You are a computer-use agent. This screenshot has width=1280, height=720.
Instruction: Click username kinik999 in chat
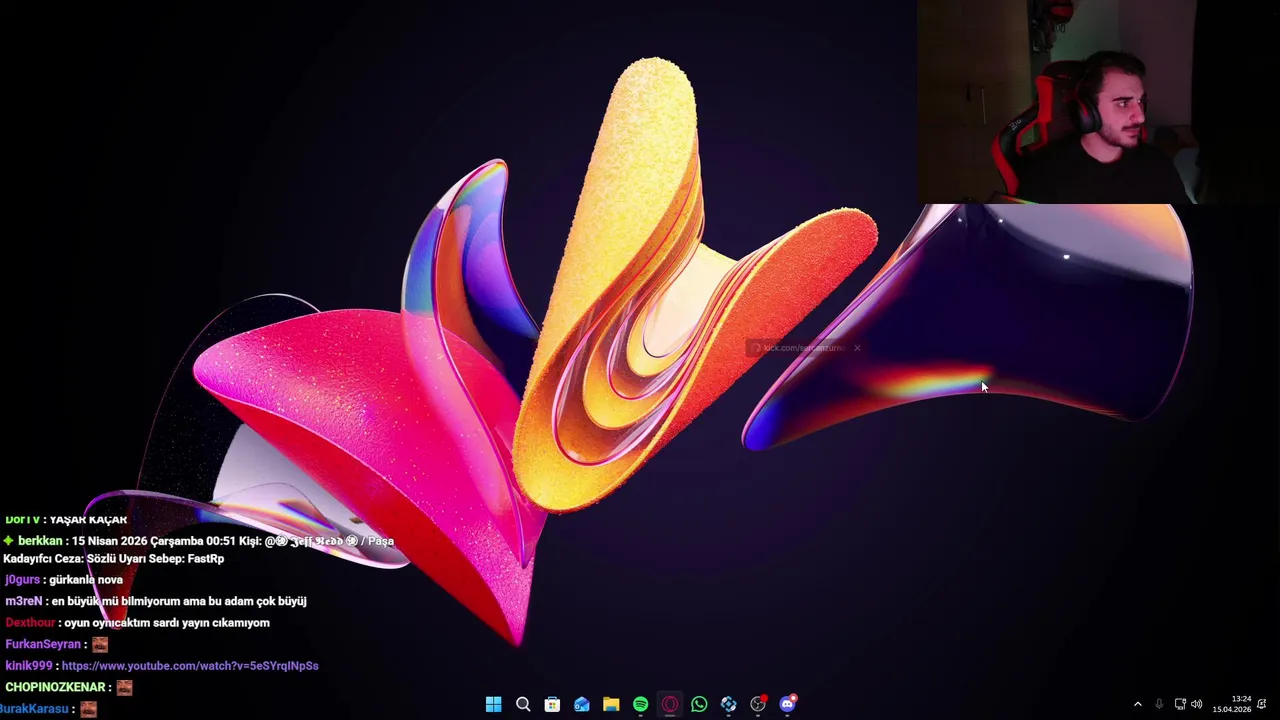29,666
